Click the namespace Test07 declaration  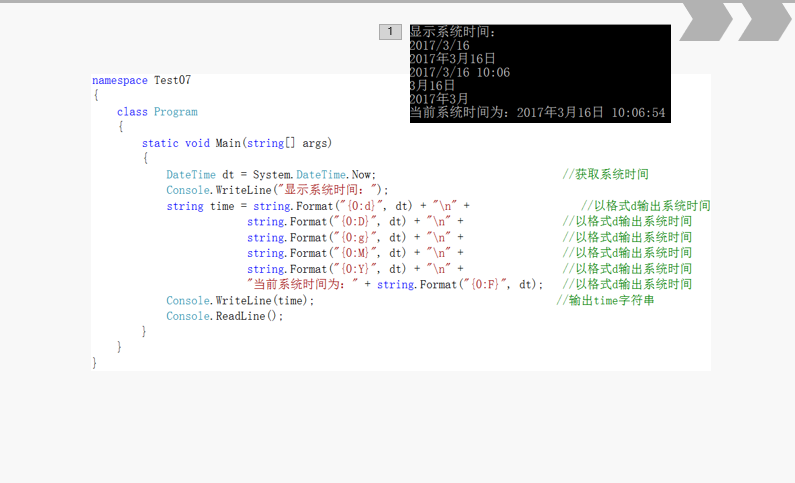coord(141,80)
